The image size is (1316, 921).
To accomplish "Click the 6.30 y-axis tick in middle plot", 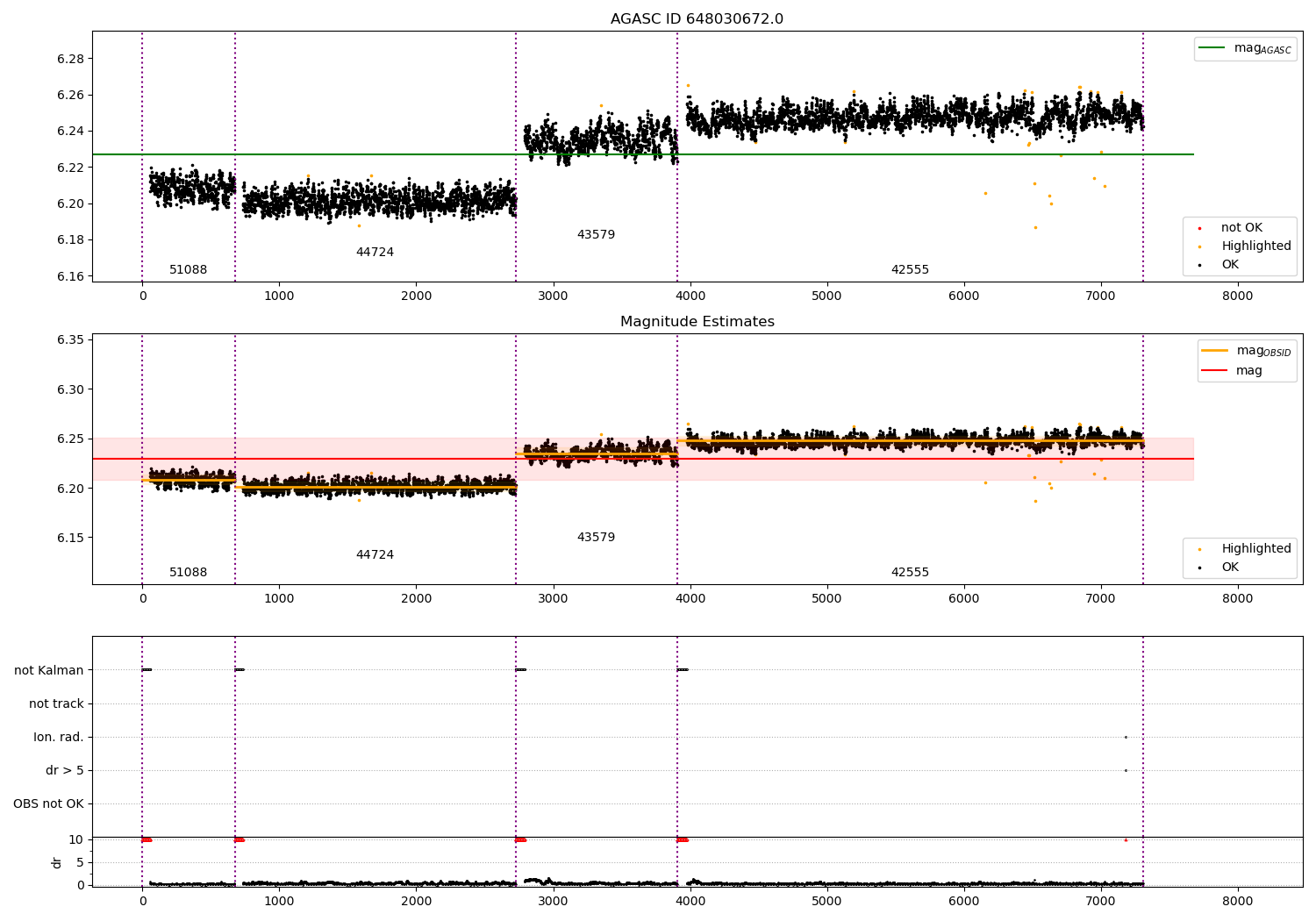I will pos(69,389).
